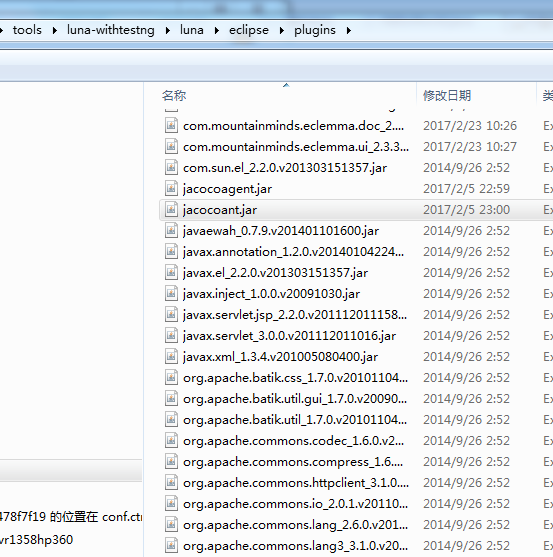Select javax.servlet_3.0.0.v201112011016.jar file name
Viewport: 553px width, 557px height.
(x=289, y=336)
